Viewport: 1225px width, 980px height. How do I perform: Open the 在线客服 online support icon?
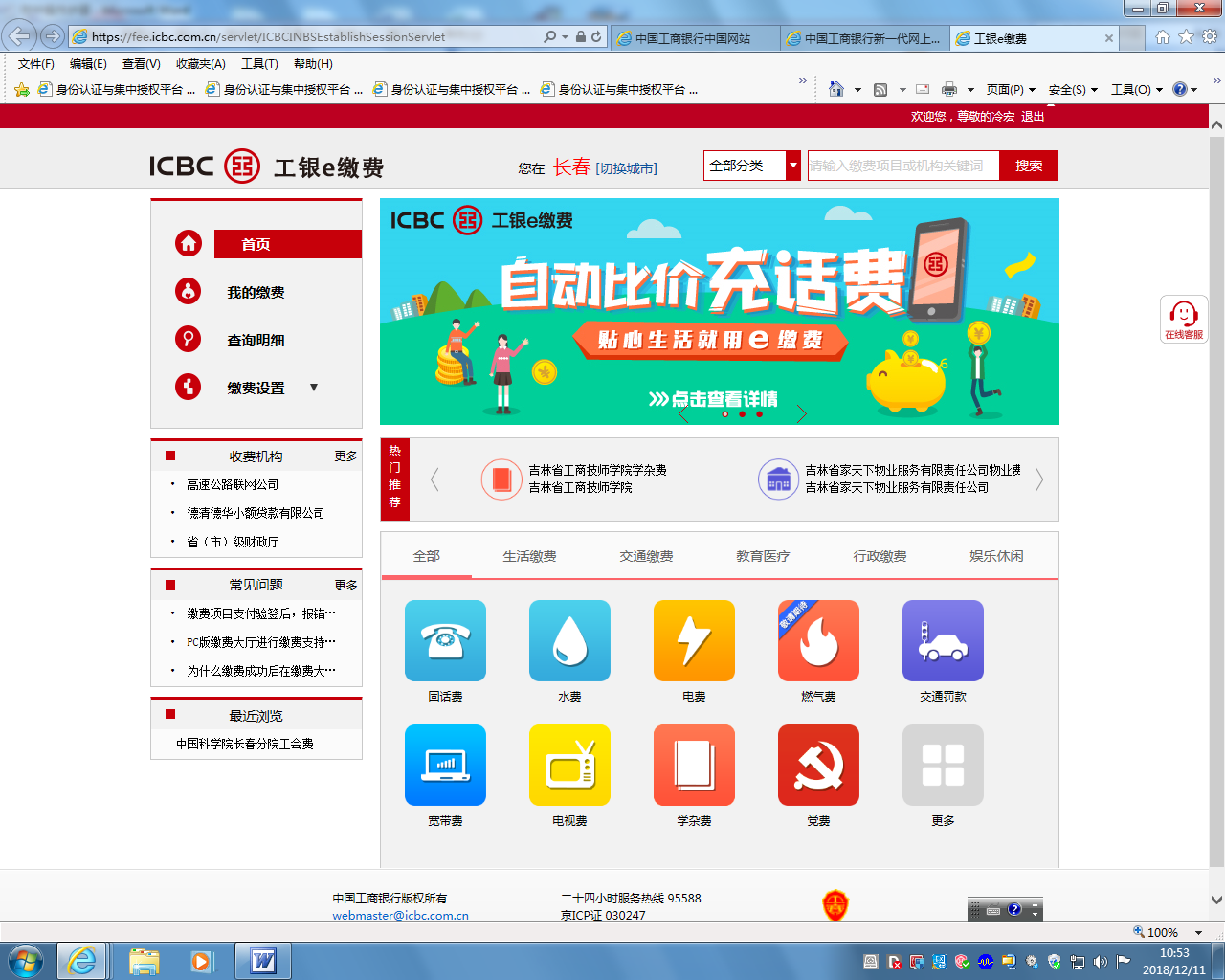[x=1184, y=320]
